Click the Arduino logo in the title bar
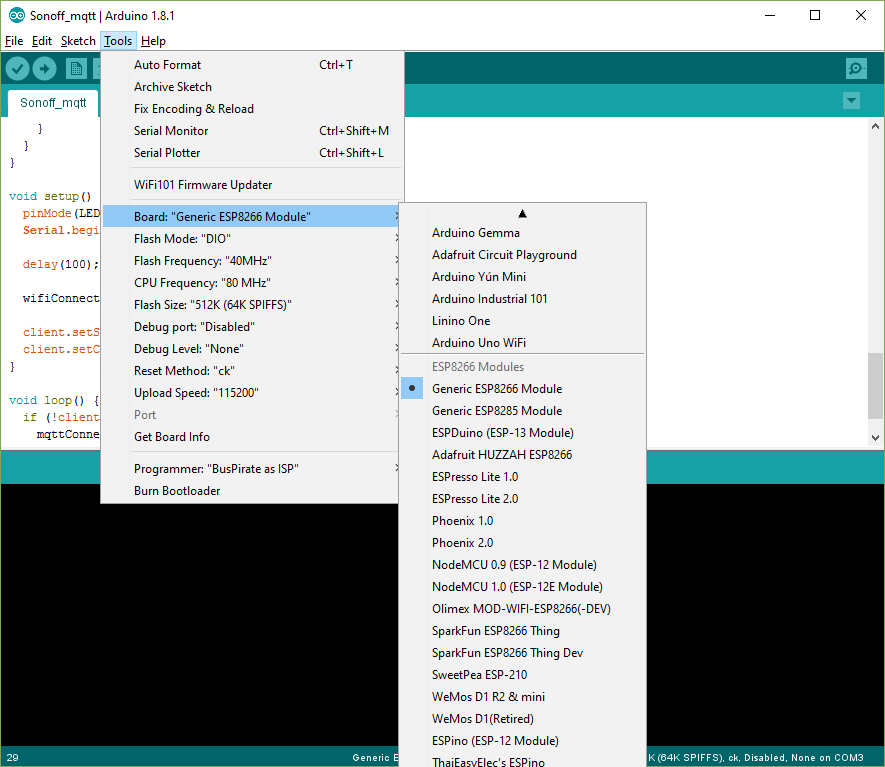Viewport: 885px width, 767px height. click(x=17, y=15)
